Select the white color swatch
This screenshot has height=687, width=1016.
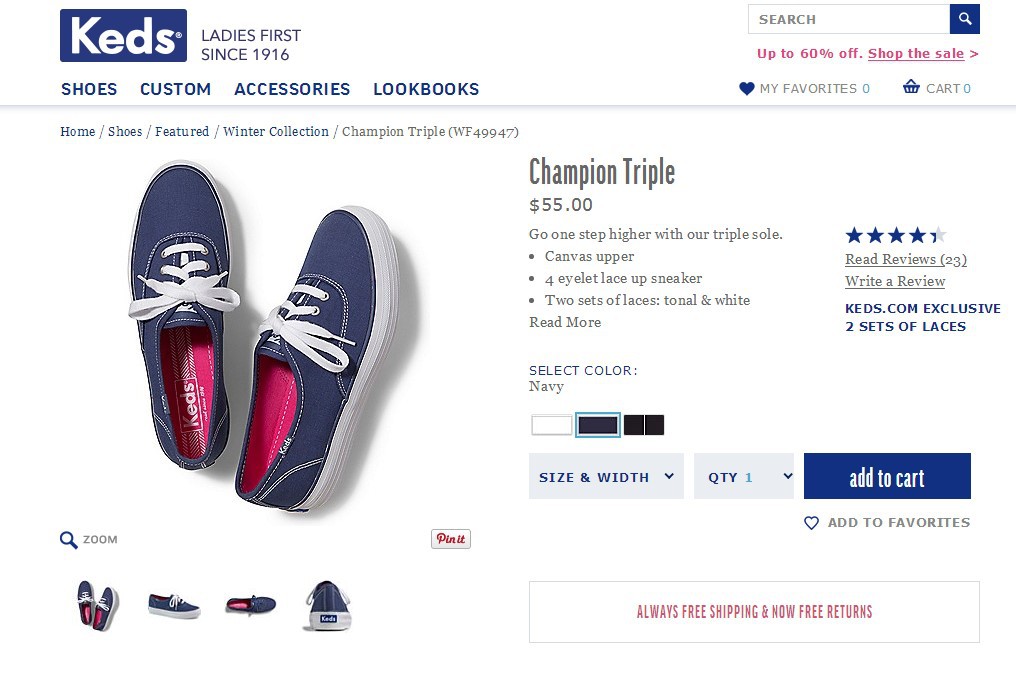coord(551,425)
